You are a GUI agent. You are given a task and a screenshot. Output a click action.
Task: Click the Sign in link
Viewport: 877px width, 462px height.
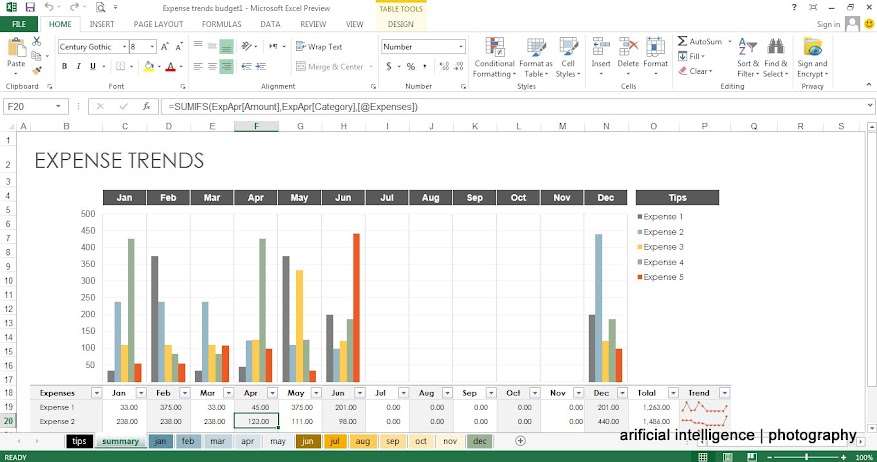click(828, 24)
